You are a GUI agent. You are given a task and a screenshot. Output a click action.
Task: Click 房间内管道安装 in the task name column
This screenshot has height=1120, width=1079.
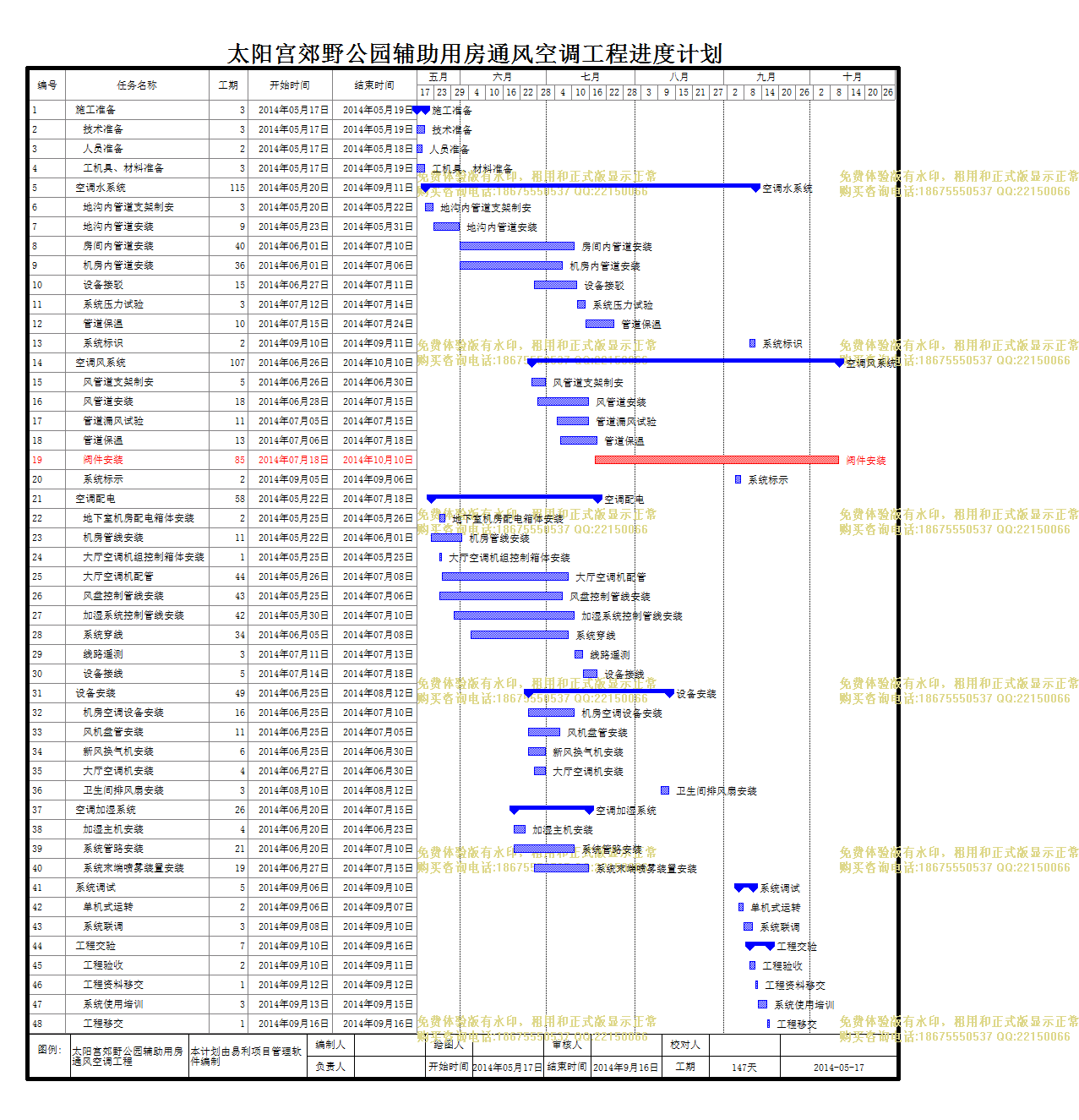pos(118,246)
